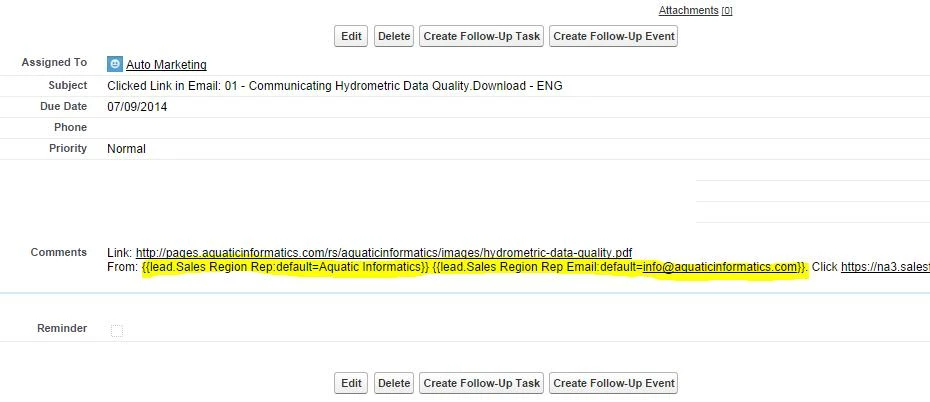Click the Attachments count [0]
930x402 pixels.
[x=727, y=11]
